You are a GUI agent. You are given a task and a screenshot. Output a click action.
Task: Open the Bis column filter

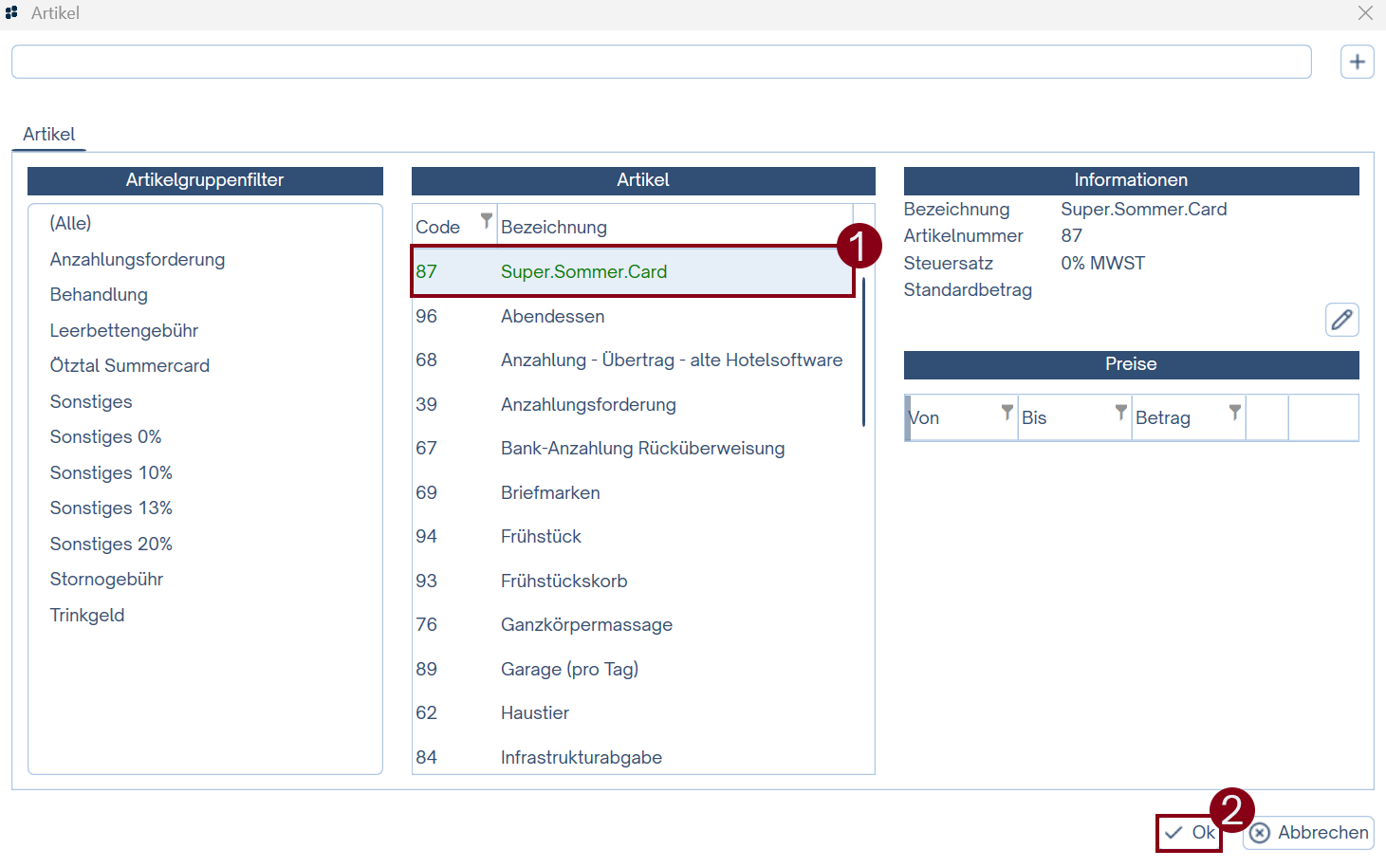1120,412
